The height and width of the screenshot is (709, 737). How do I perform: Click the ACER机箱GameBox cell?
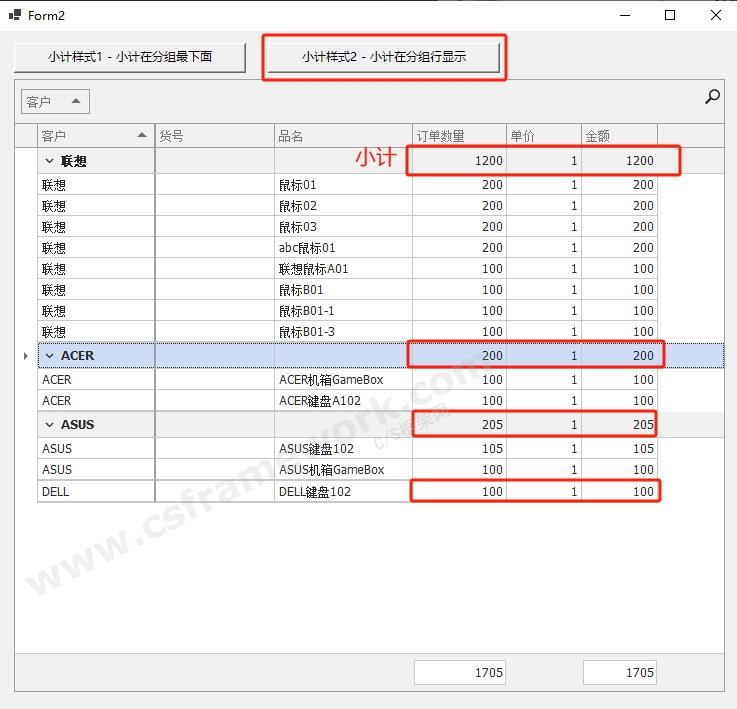(x=342, y=380)
